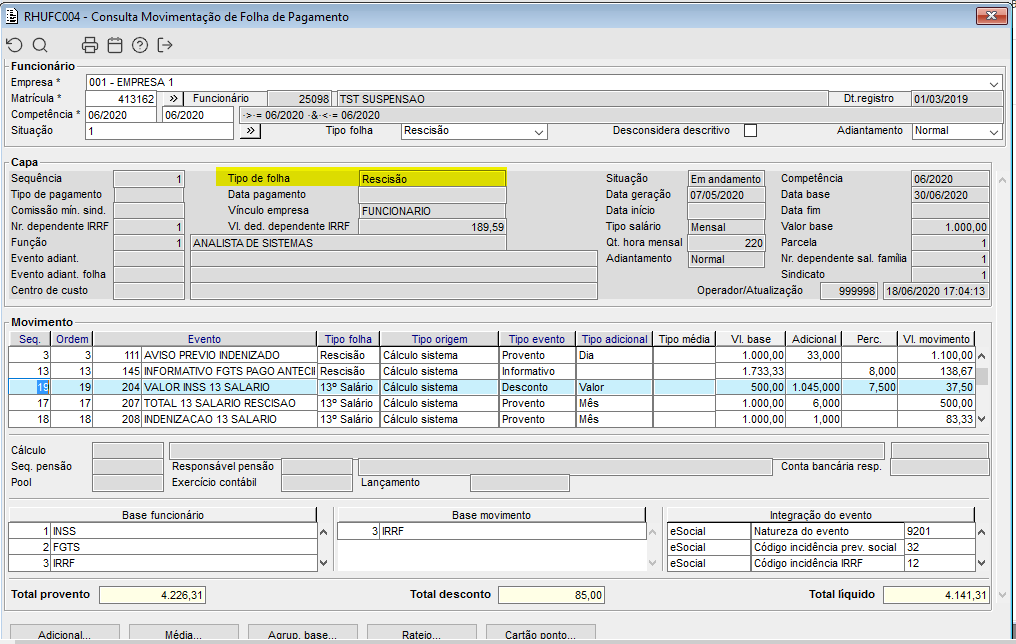Click the printer icon in toolbar

90,45
